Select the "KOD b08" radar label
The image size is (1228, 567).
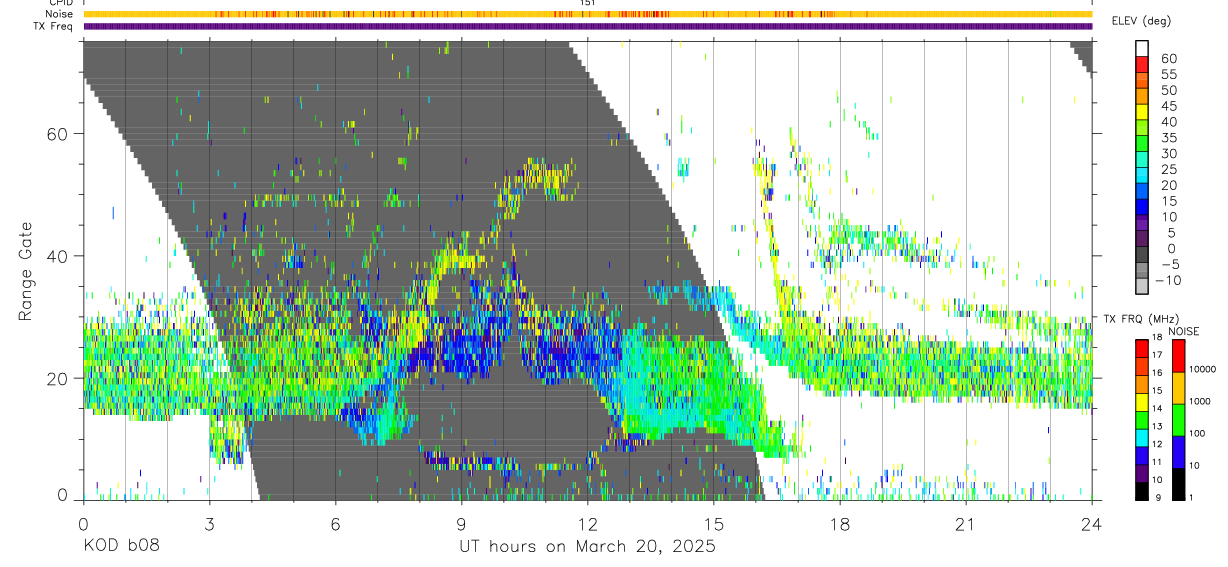click(x=121, y=547)
